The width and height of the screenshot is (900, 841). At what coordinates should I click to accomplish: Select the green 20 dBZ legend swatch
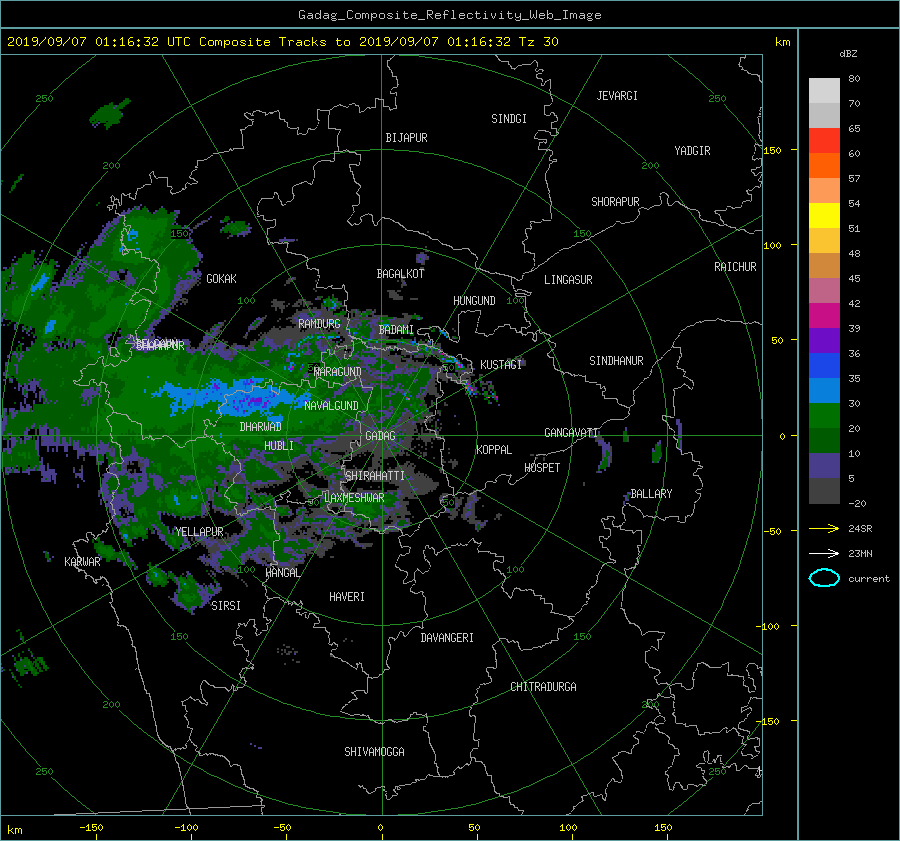pos(824,416)
